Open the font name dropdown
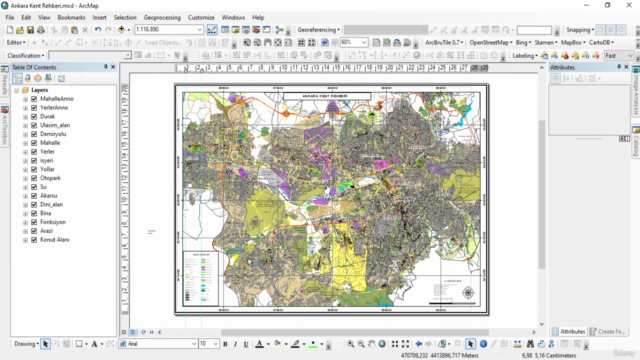640x360 pixels. [x=194, y=344]
